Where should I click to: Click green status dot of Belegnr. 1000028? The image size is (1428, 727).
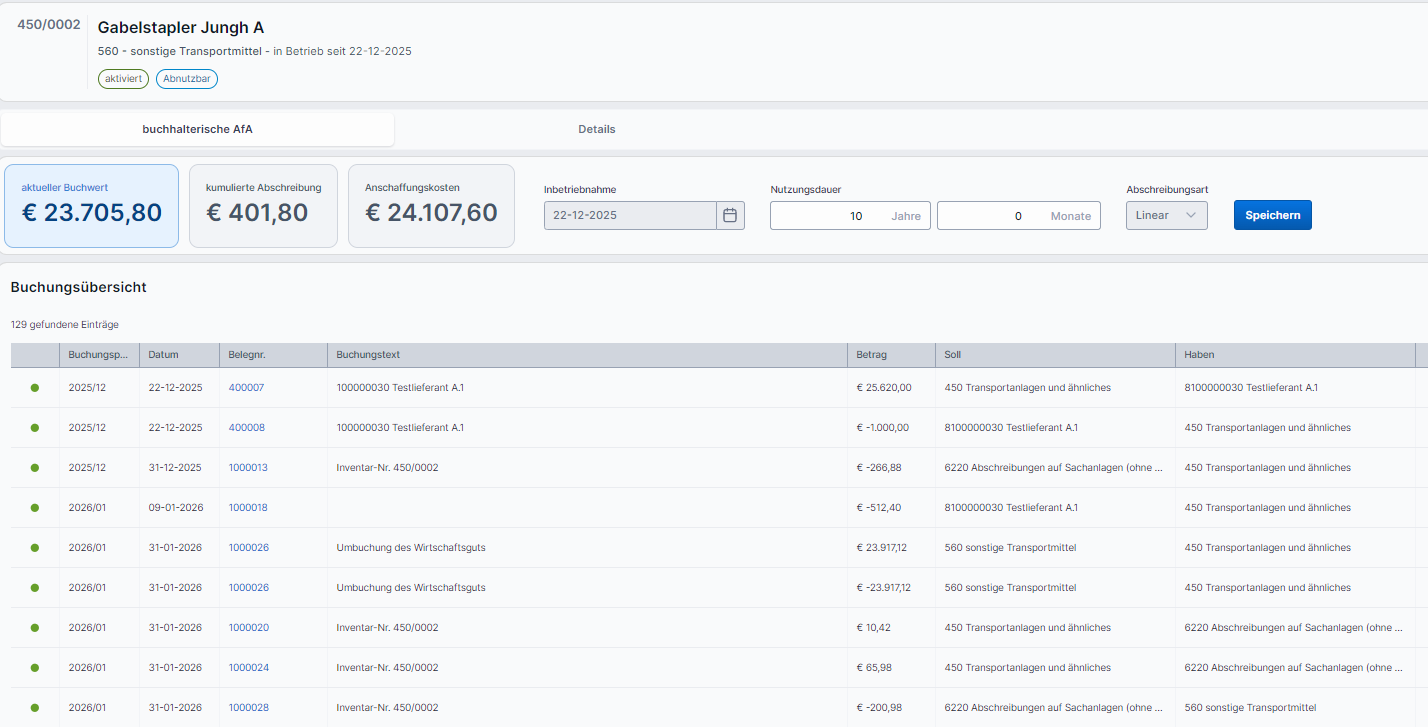click(35, 708)
